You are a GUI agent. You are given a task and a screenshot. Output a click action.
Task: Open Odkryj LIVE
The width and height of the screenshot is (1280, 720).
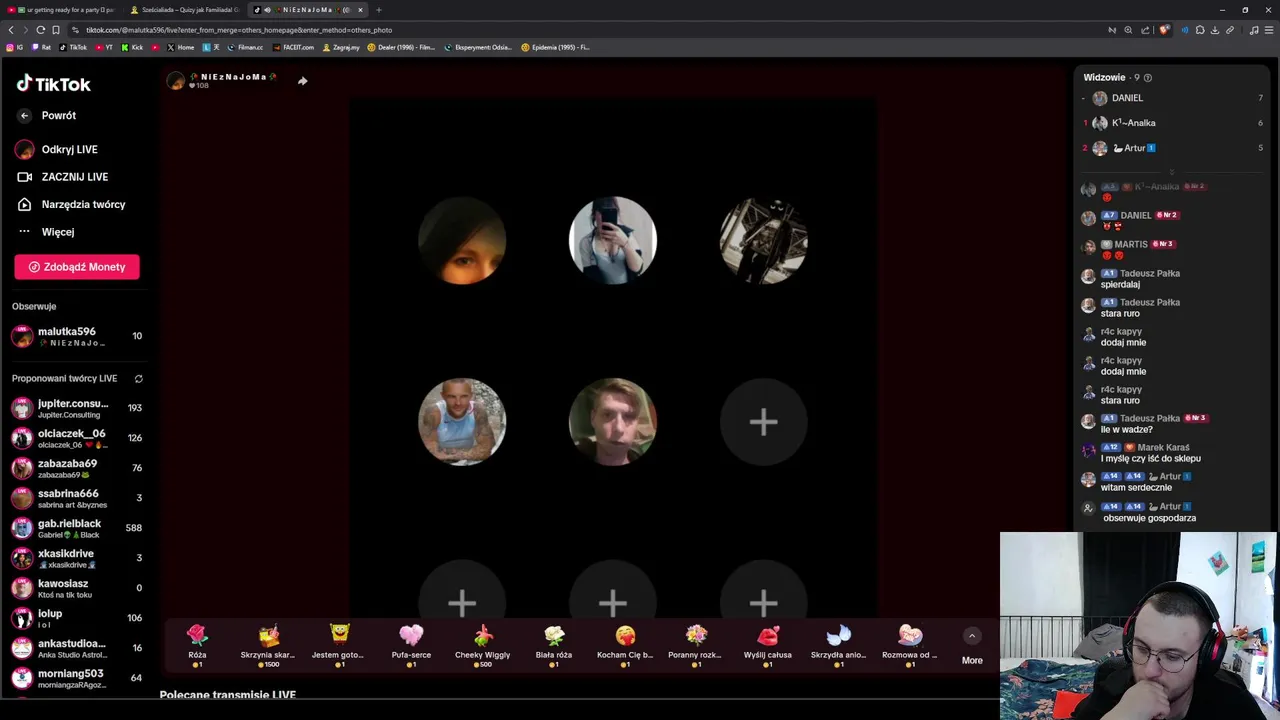(x=57, y=149)
